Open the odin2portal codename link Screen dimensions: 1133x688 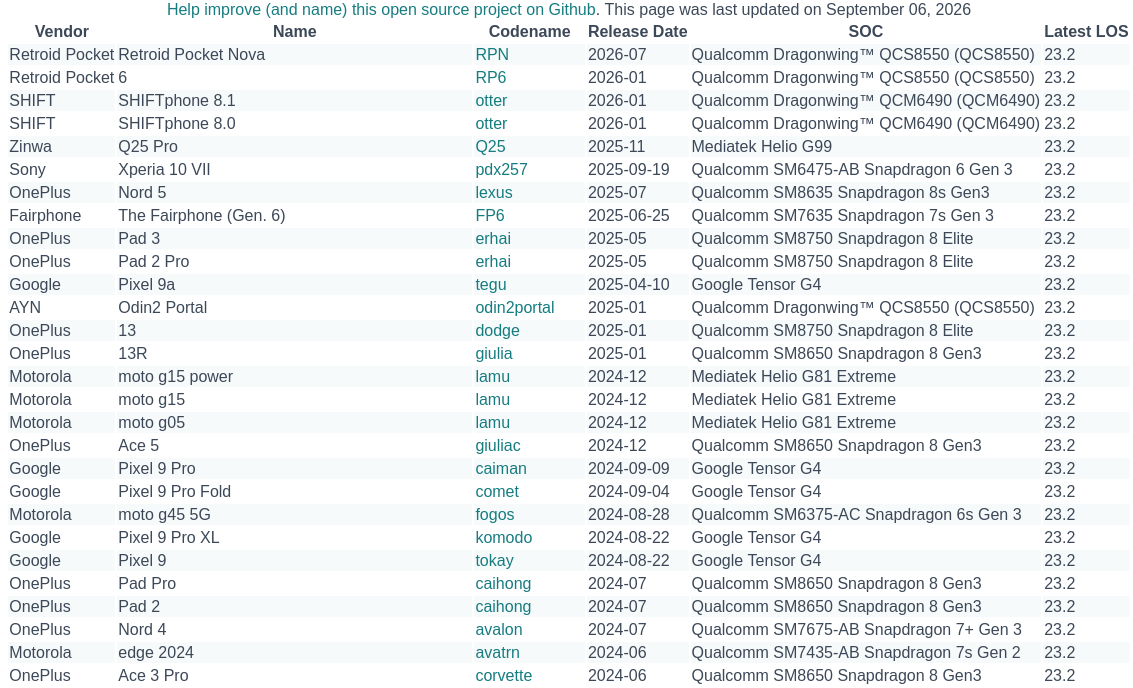click(x=515, y=308)
